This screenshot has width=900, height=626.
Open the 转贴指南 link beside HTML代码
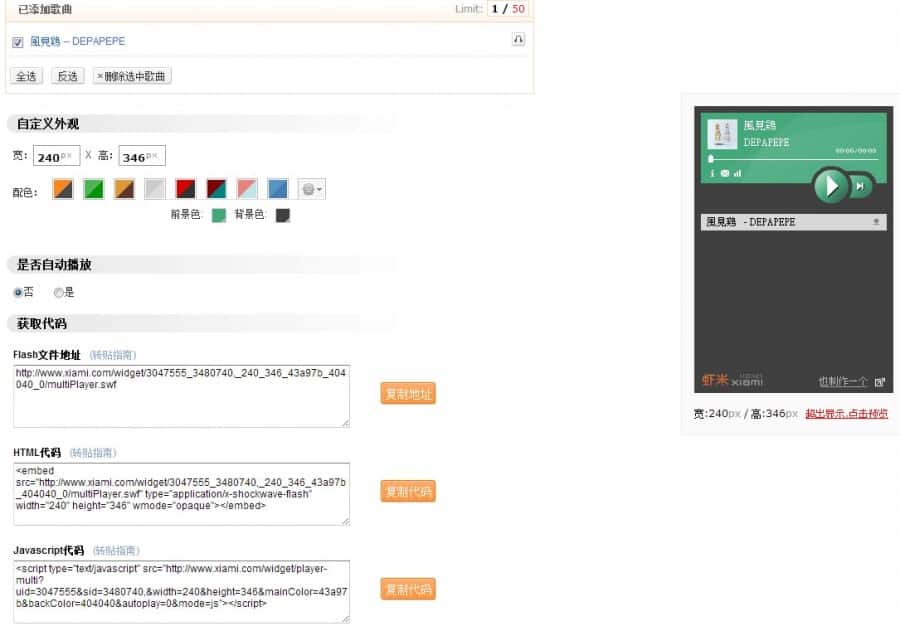point(93,452)
